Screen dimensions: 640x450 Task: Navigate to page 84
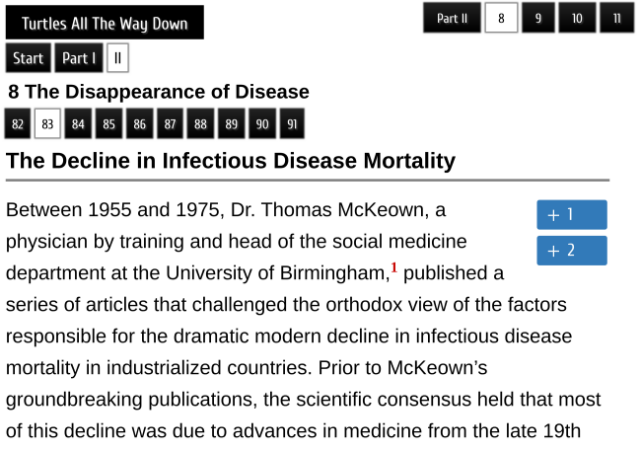click(78, 124)
